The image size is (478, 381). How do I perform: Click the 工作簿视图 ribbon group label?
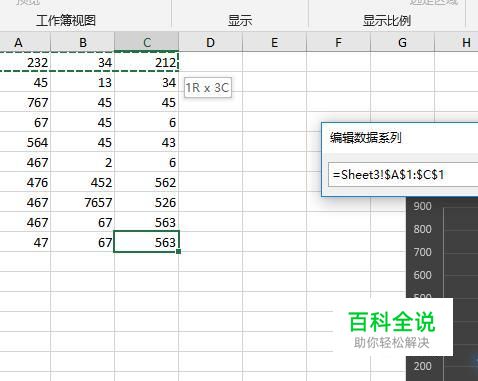(66, 21)
